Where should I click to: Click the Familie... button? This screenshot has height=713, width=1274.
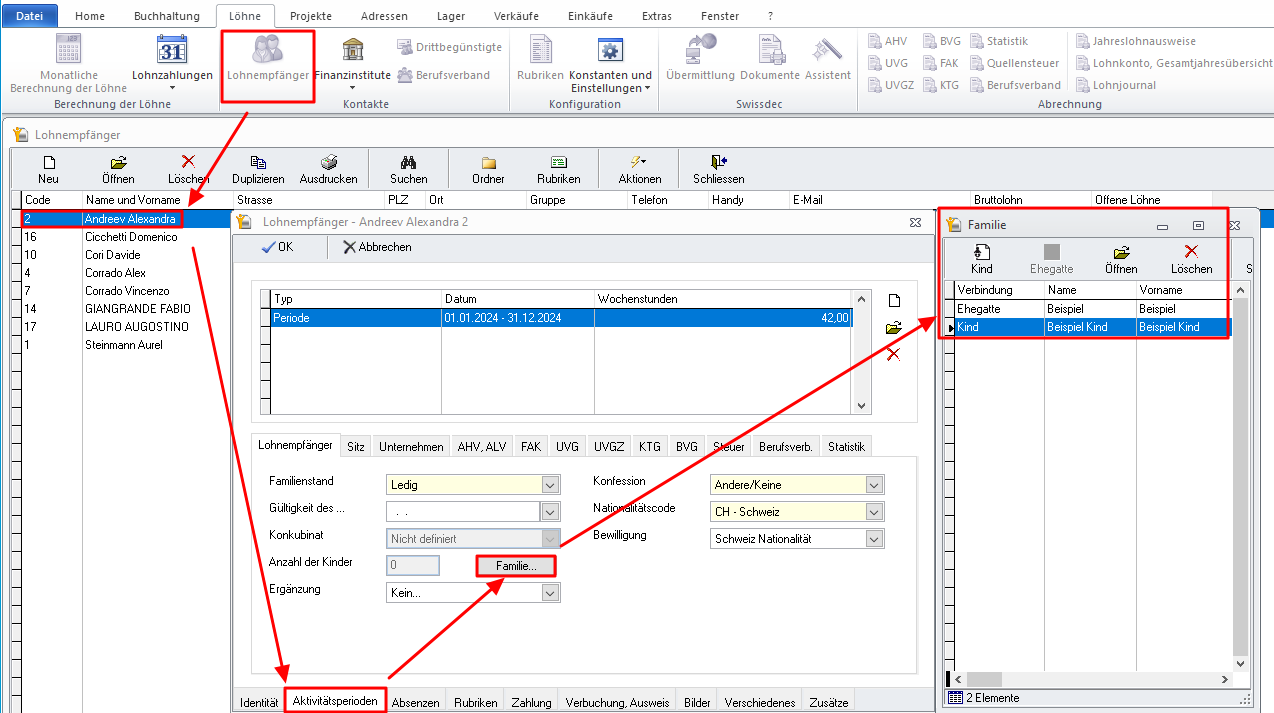tap(516, 566)
